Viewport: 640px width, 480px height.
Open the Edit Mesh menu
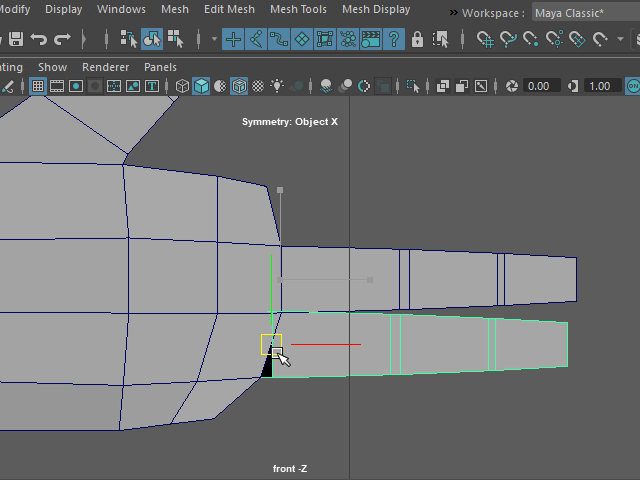[x=229, y=9]
